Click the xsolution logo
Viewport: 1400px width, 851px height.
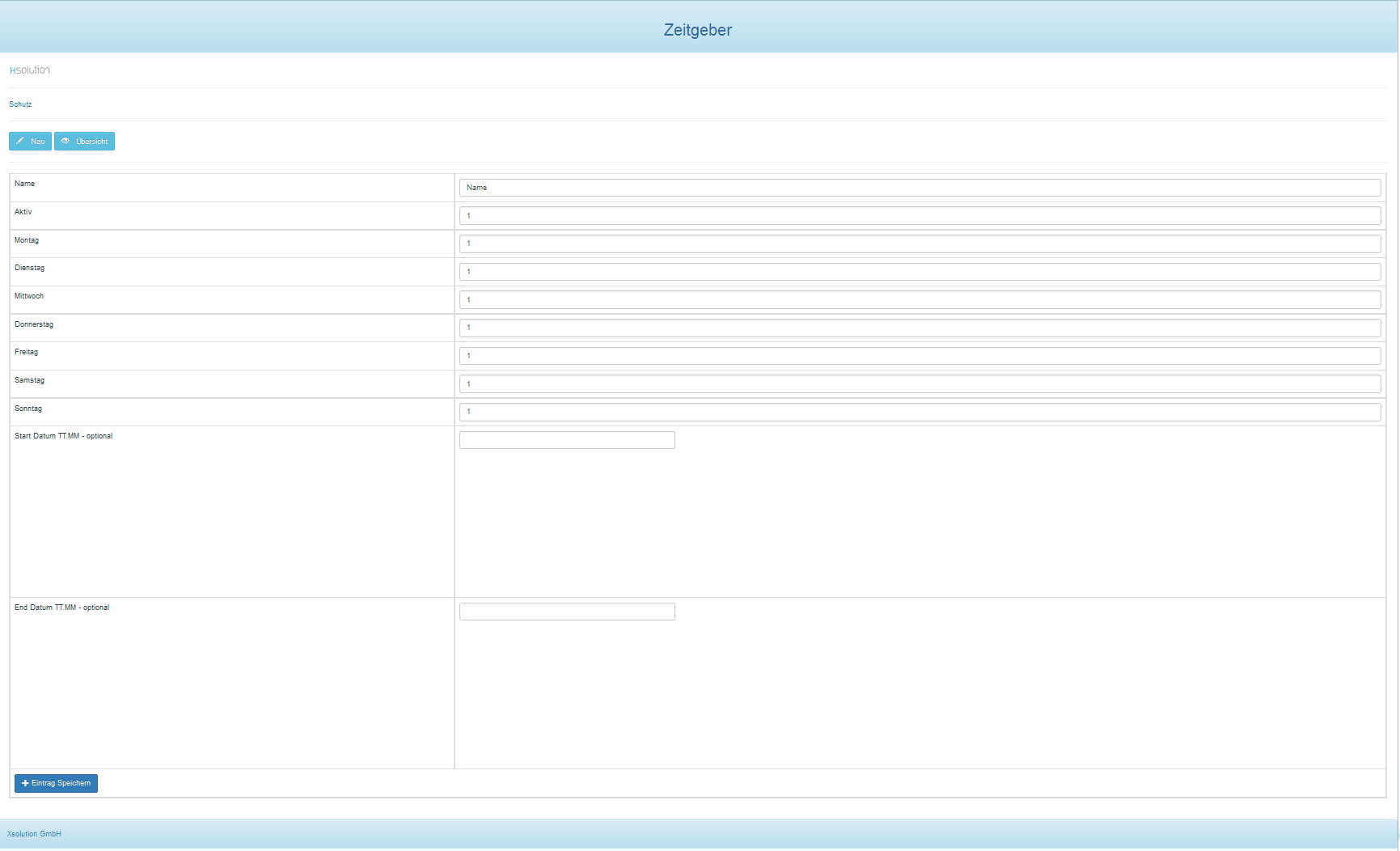pyautogui.click(x=30, y=70)
